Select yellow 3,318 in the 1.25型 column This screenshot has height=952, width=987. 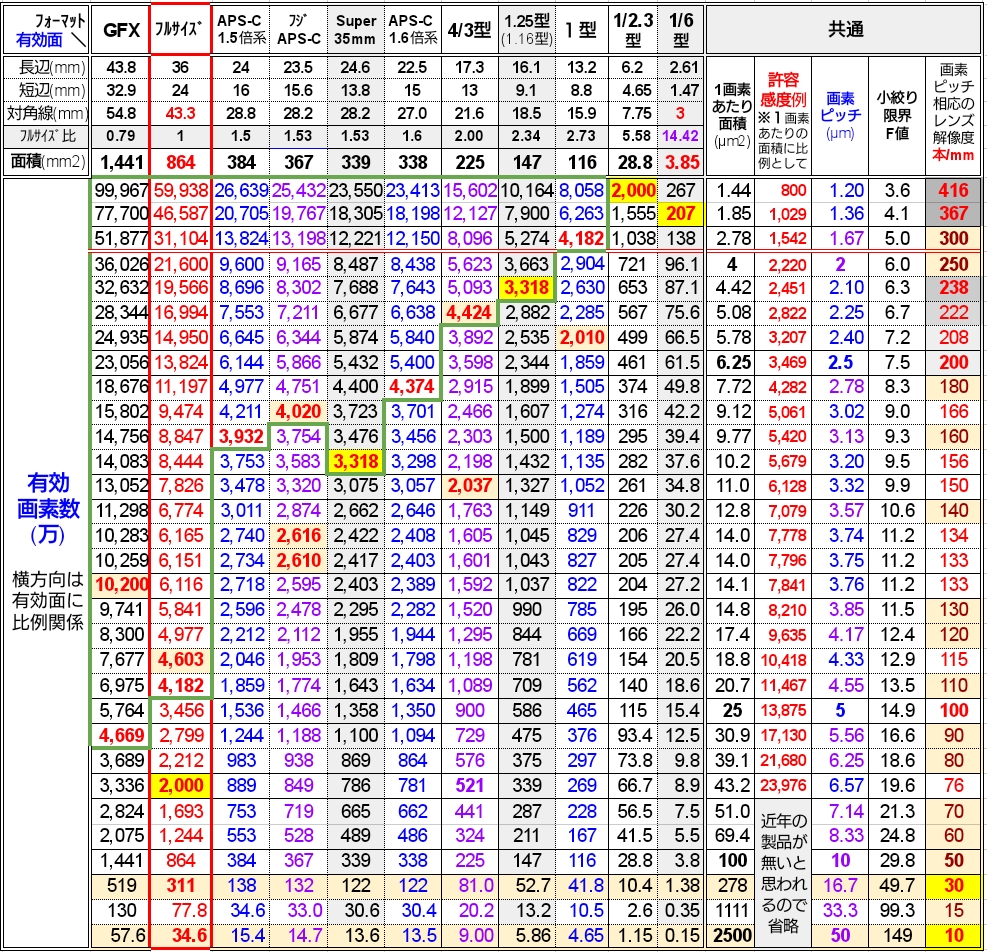tap(527, 288)
